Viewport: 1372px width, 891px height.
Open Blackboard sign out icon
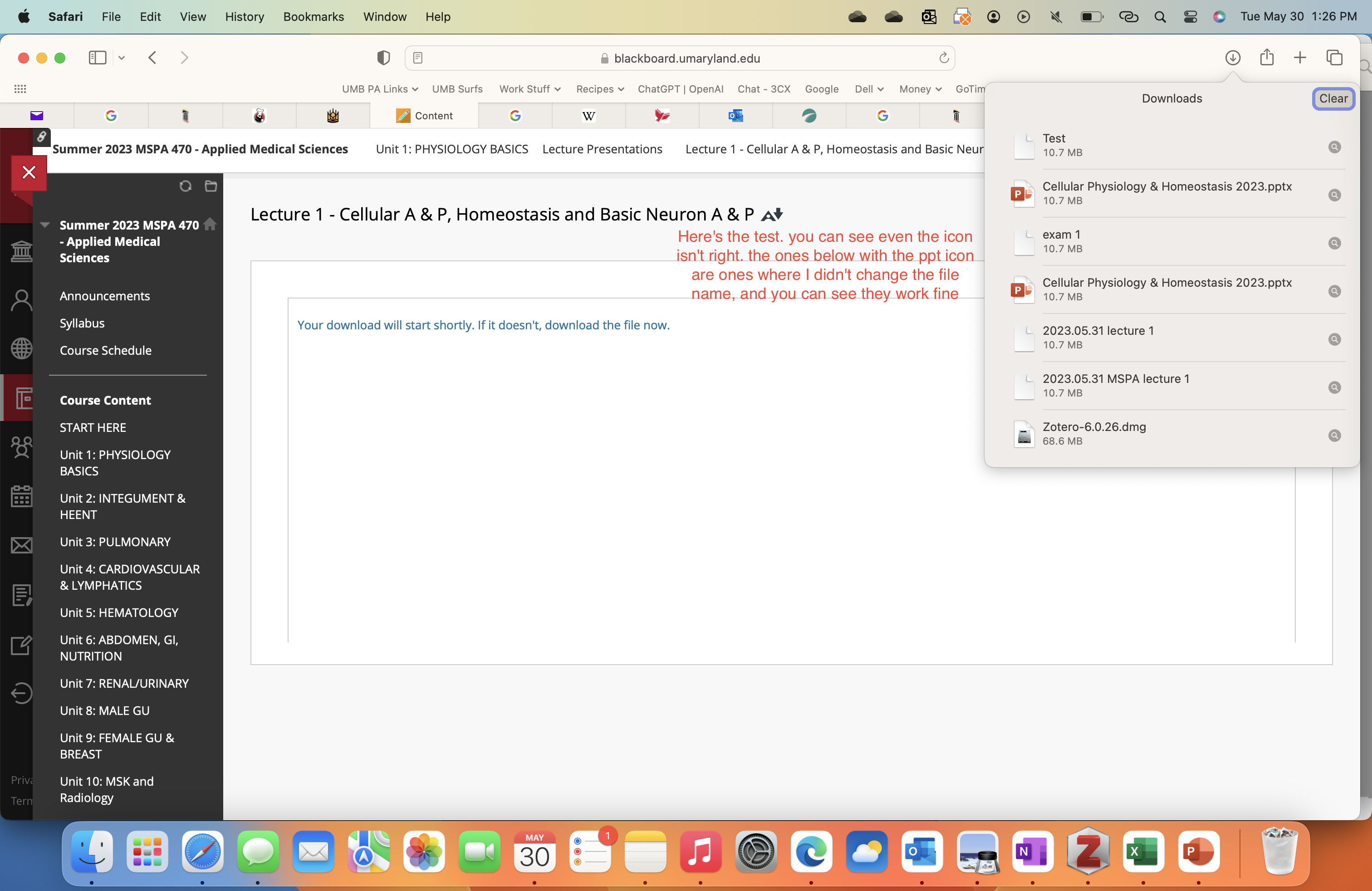pos(22,693)
